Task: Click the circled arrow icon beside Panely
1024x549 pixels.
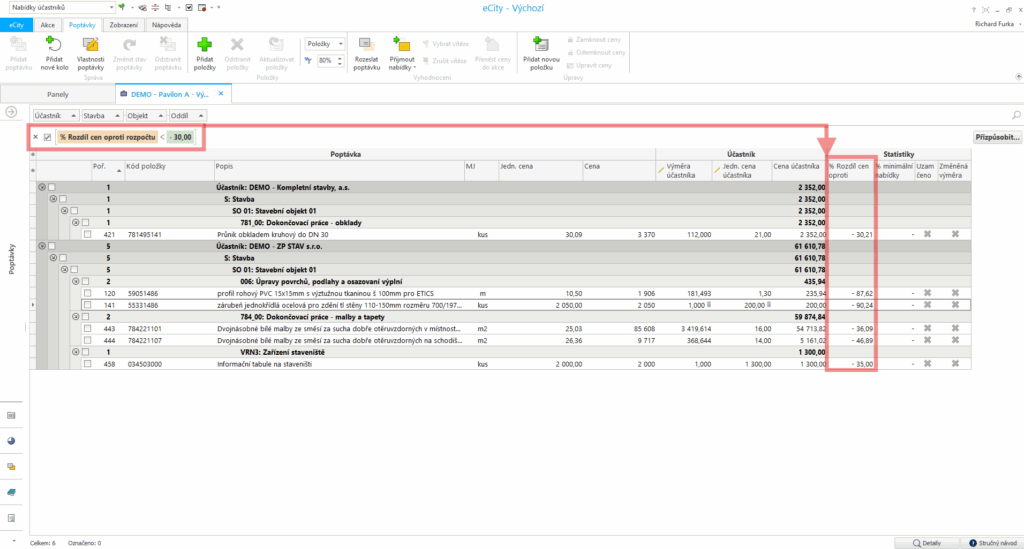Action: [x=11, y=111]
